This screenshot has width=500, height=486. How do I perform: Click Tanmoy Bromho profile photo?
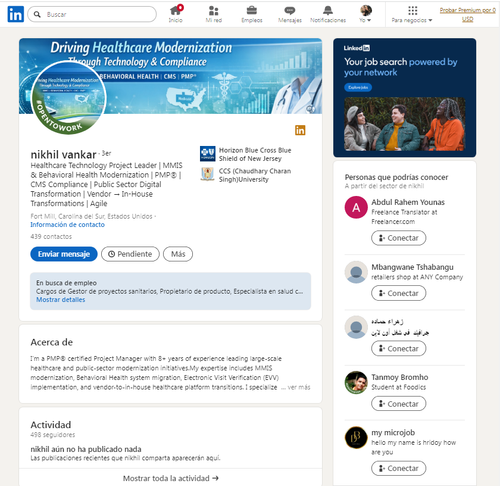(x=356, y=382)
